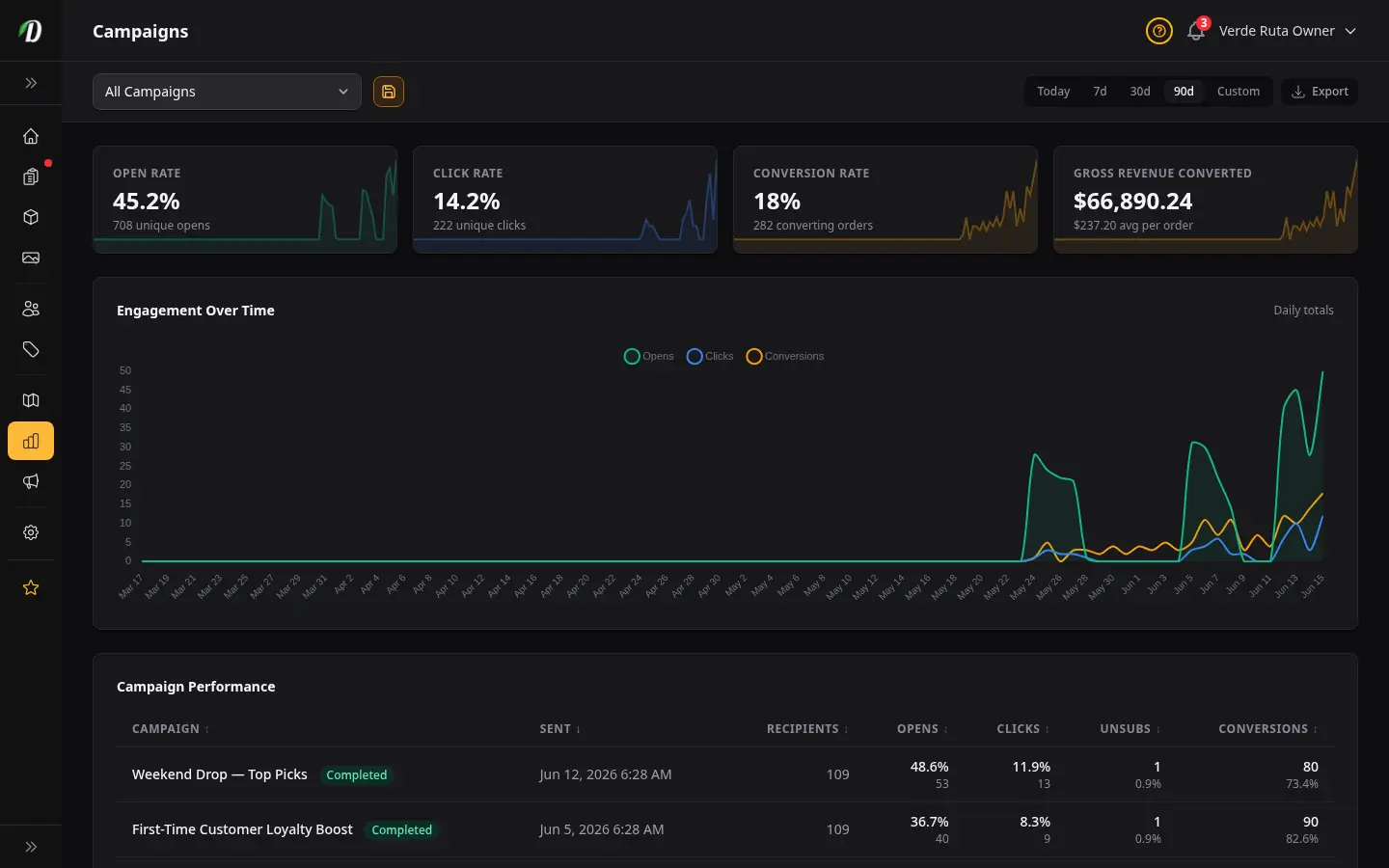The height and width of the screenshot is (868, 1389).
Task: Click the Engagement Over Time heading
Action: [x=196, y=311]
